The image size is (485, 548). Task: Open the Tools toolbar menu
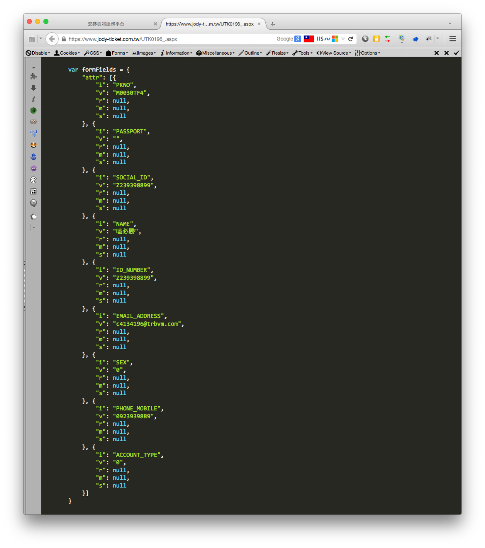coord(302,53)
